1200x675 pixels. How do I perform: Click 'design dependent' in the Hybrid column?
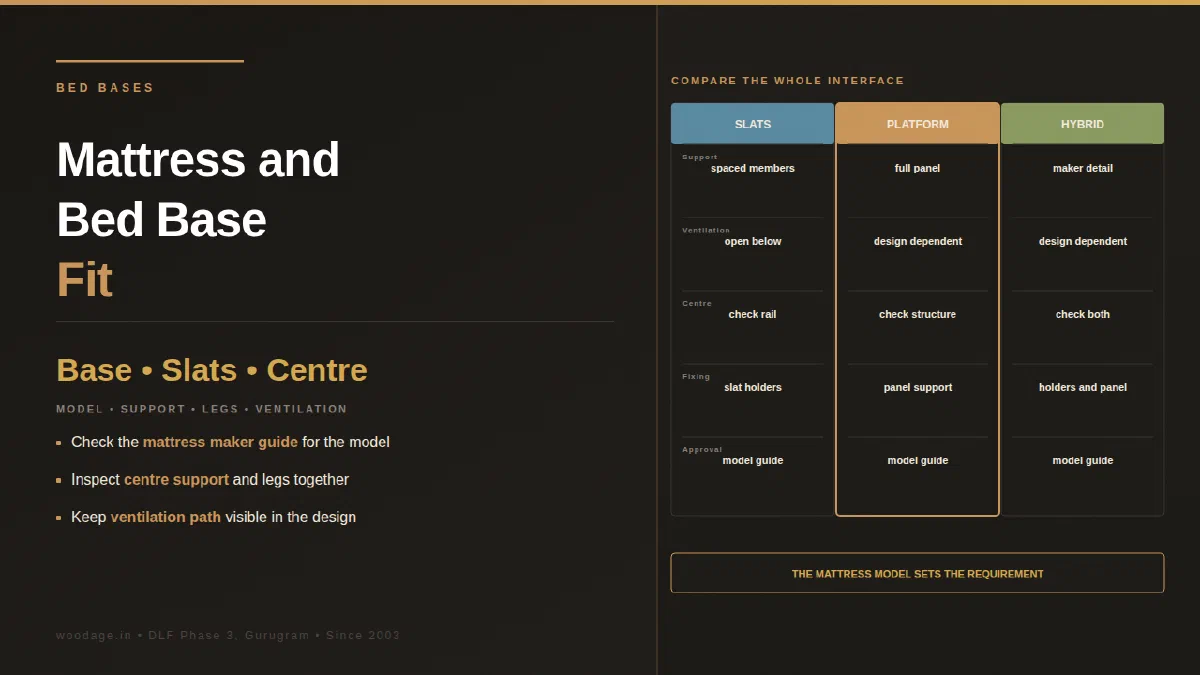tap(1082, 241)
